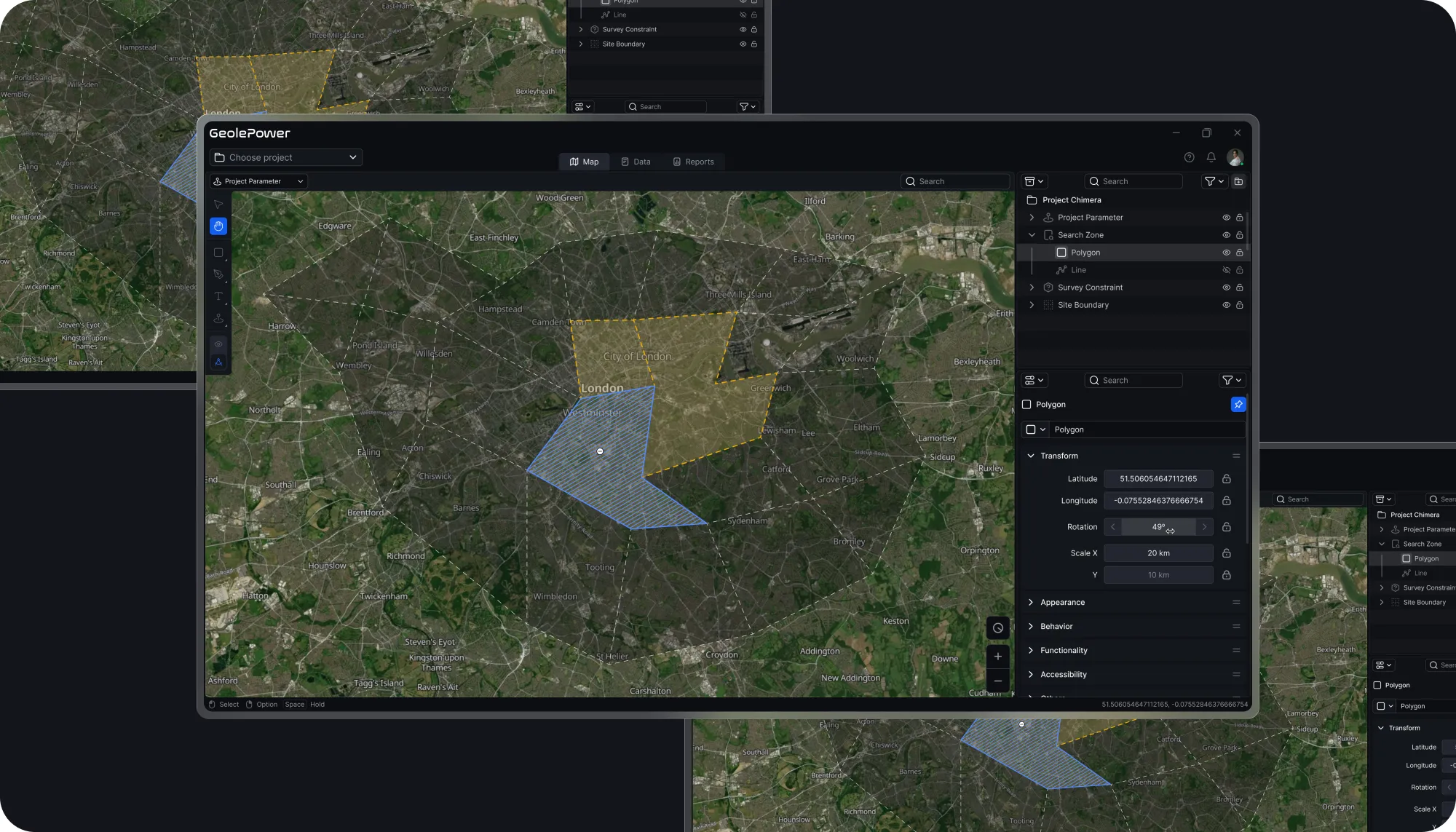Select the arrow pointer tool

[218, 205]
